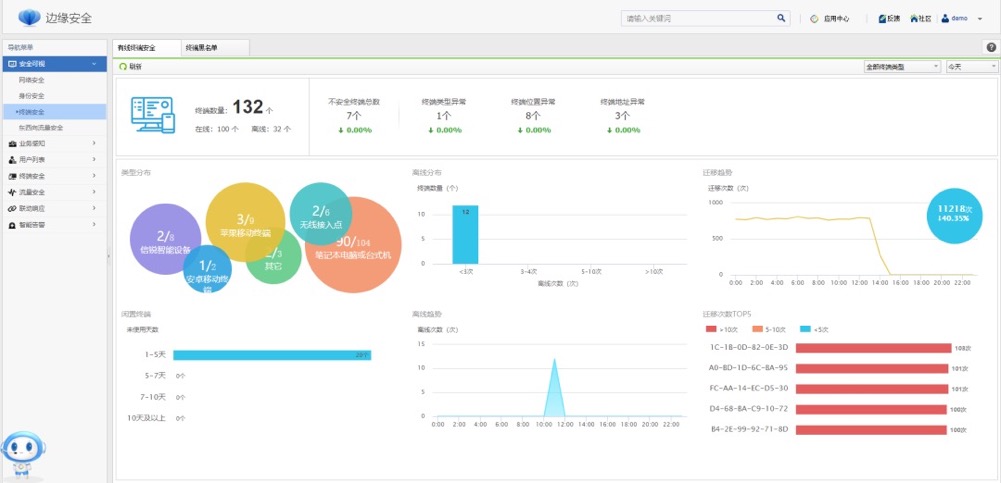This screenshot has width=1001, height=483.
Task: Open the 应用中心 app center icon
Action: 814,19
